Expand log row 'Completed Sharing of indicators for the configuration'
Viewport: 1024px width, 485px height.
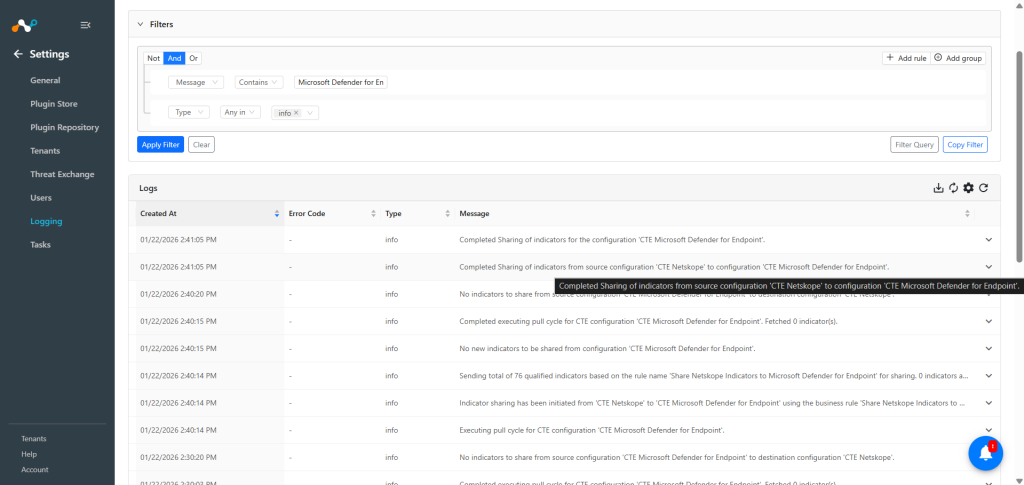[x=989, y=240]
